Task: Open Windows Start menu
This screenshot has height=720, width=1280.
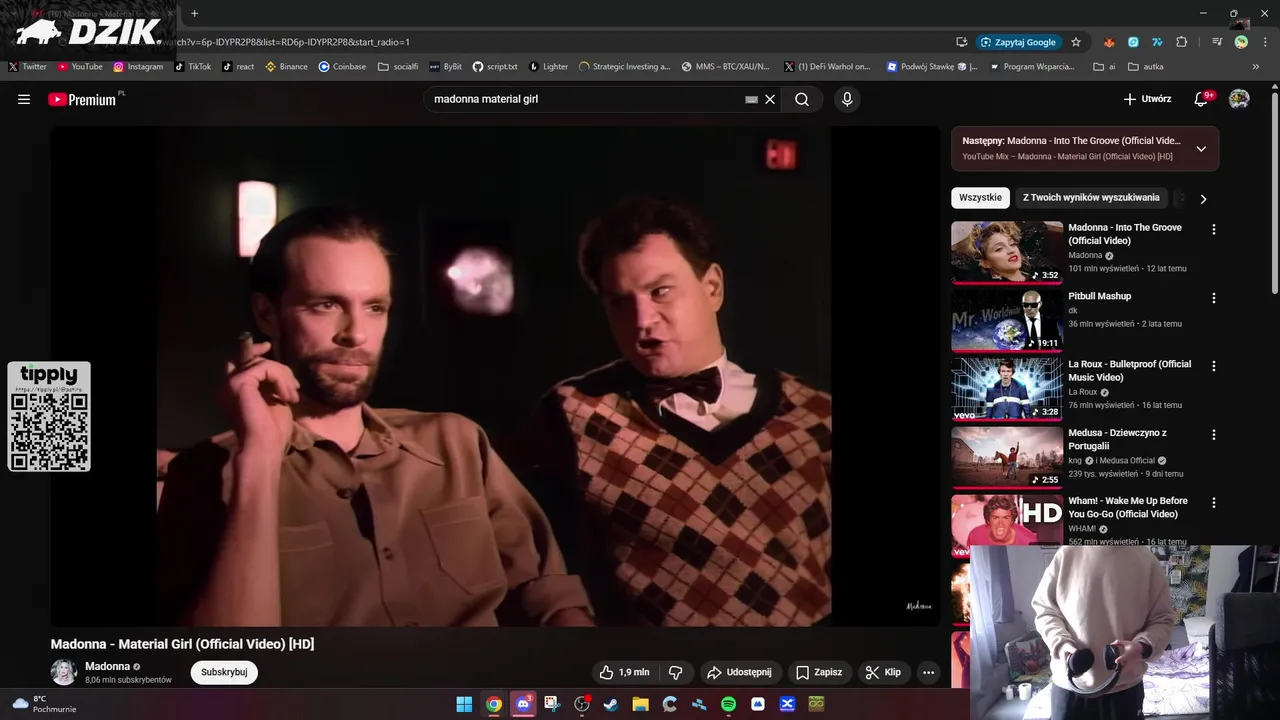Action: (x=464, y=704)
